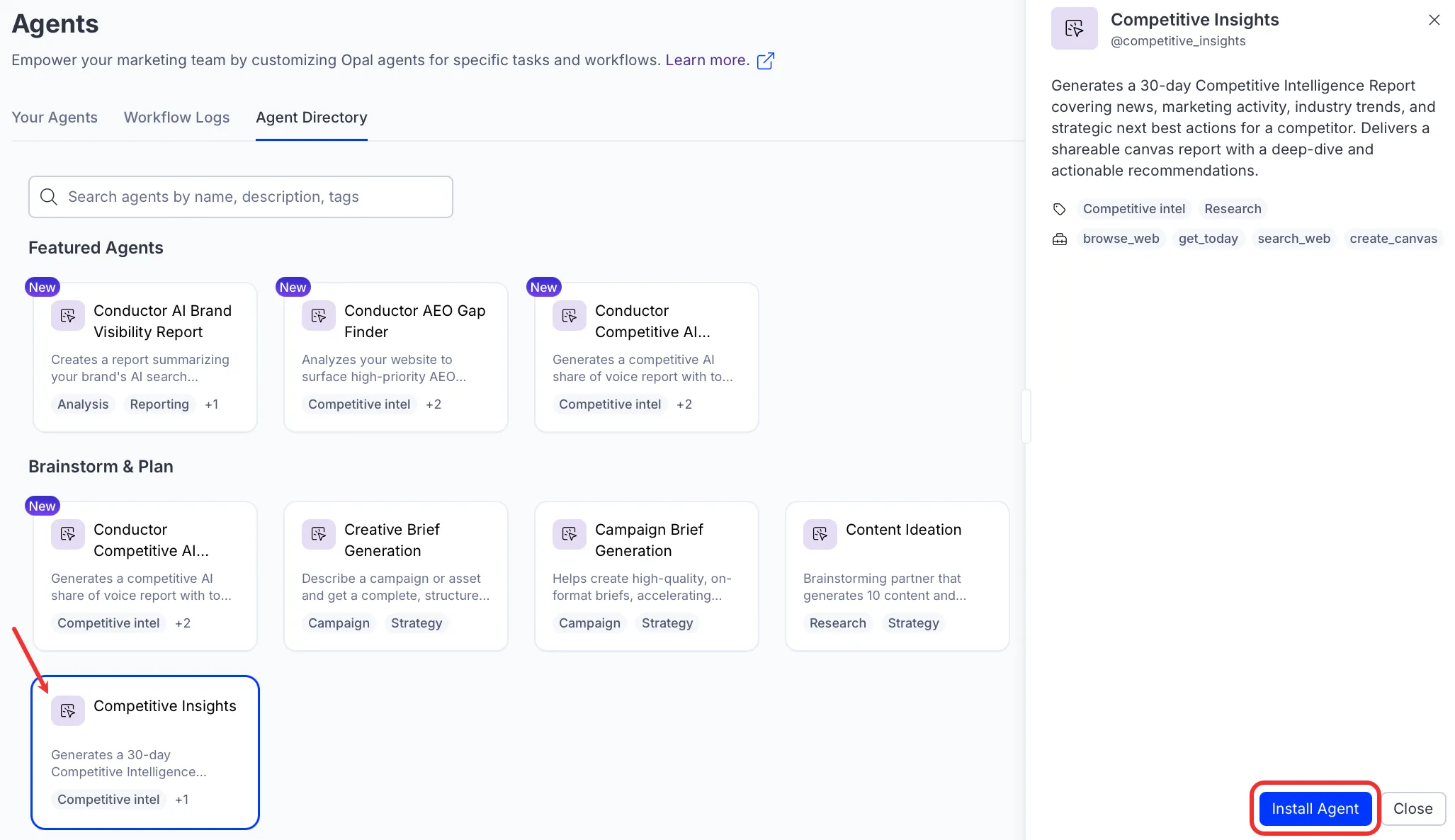Click the Content Ideation title

(904, 530)
